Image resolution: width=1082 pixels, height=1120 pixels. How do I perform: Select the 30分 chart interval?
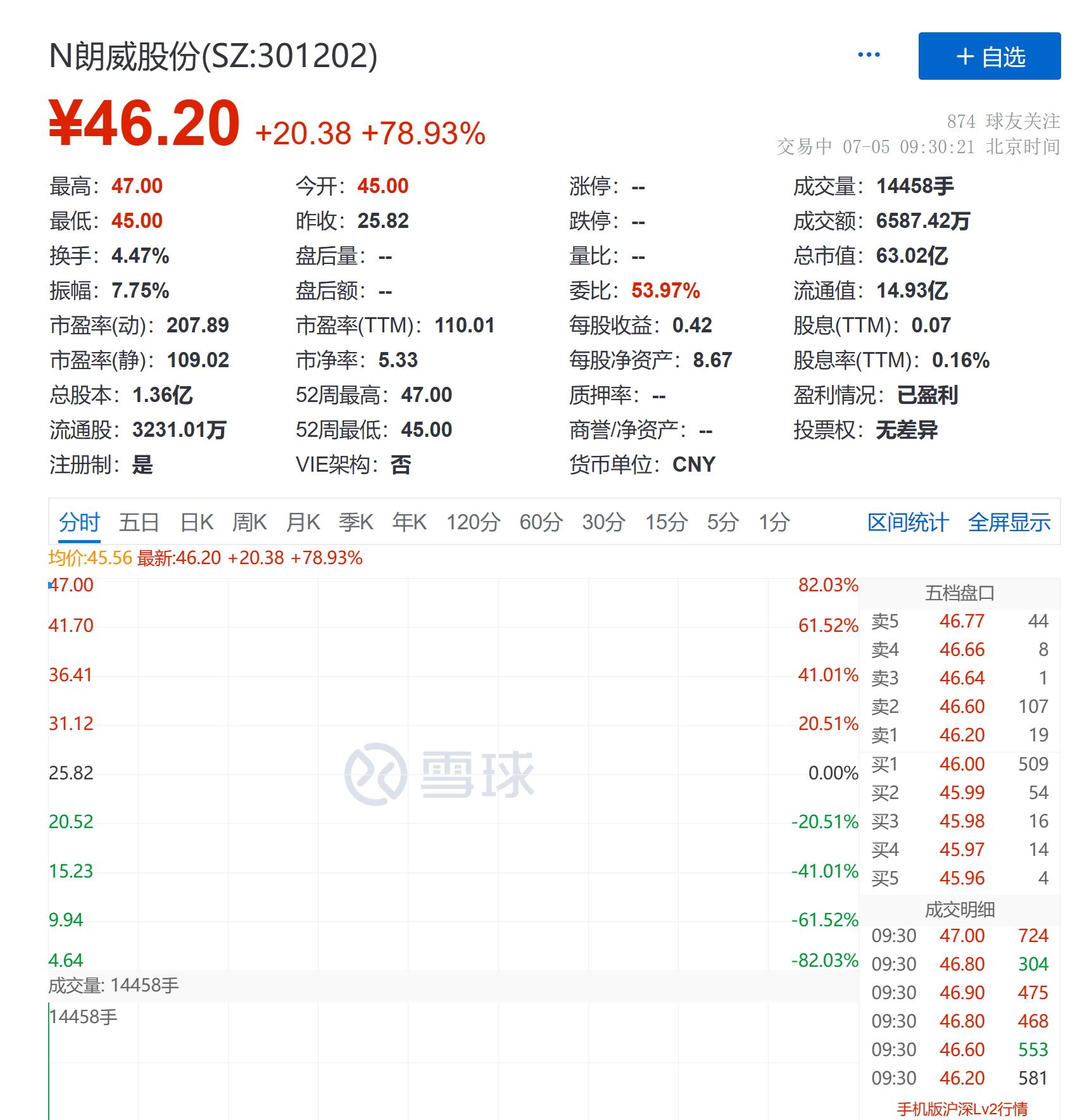tap(604, 523)
